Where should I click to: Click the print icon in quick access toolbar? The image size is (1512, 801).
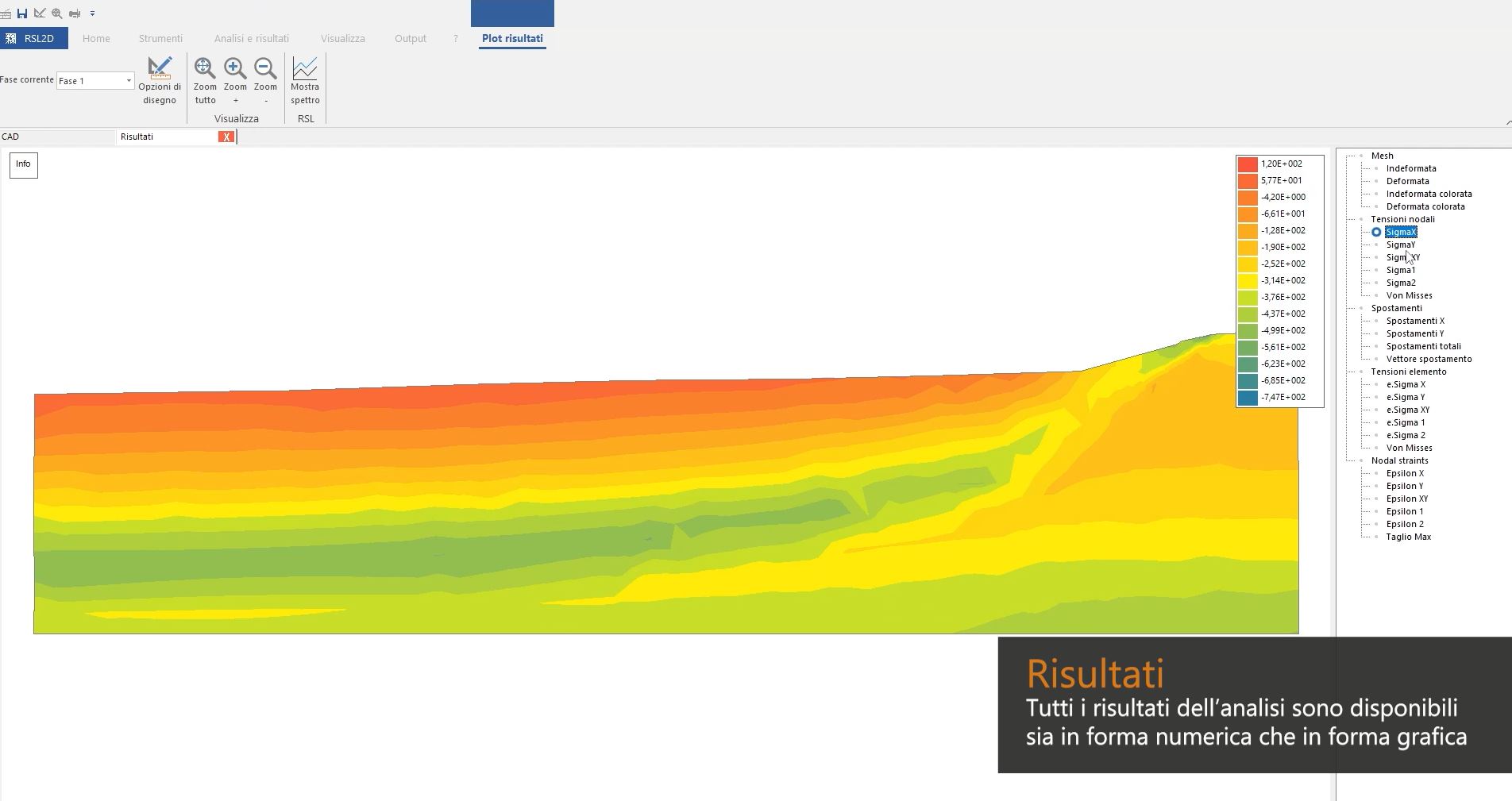(x=75, y=13)
